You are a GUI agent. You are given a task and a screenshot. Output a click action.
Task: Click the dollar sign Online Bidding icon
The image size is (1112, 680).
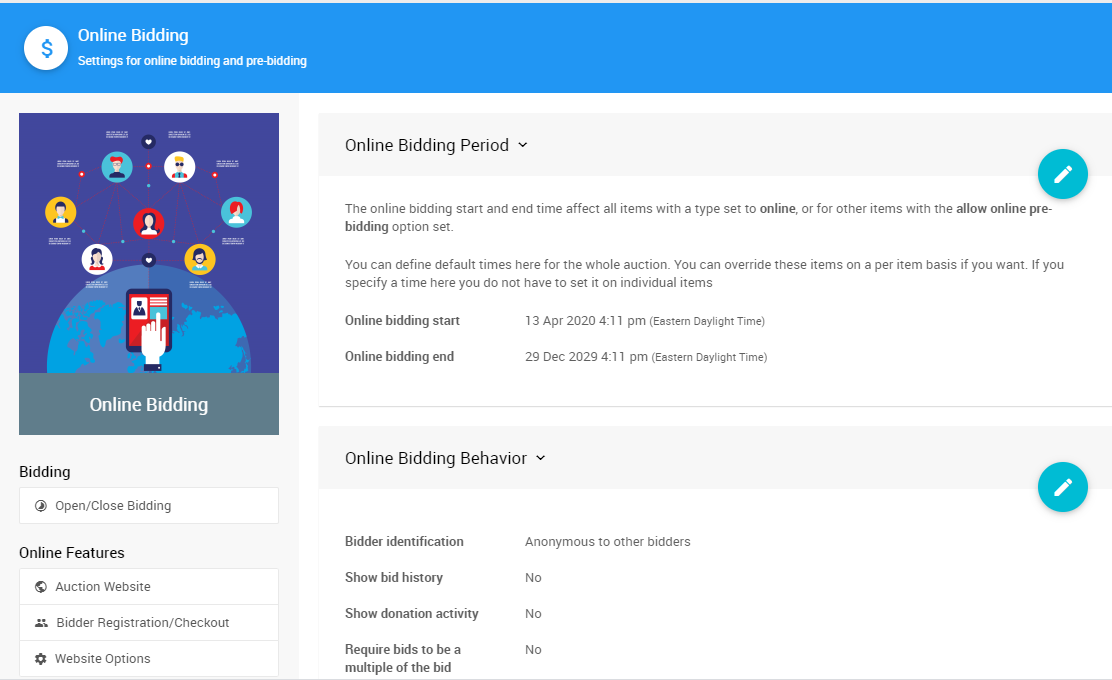46,48
